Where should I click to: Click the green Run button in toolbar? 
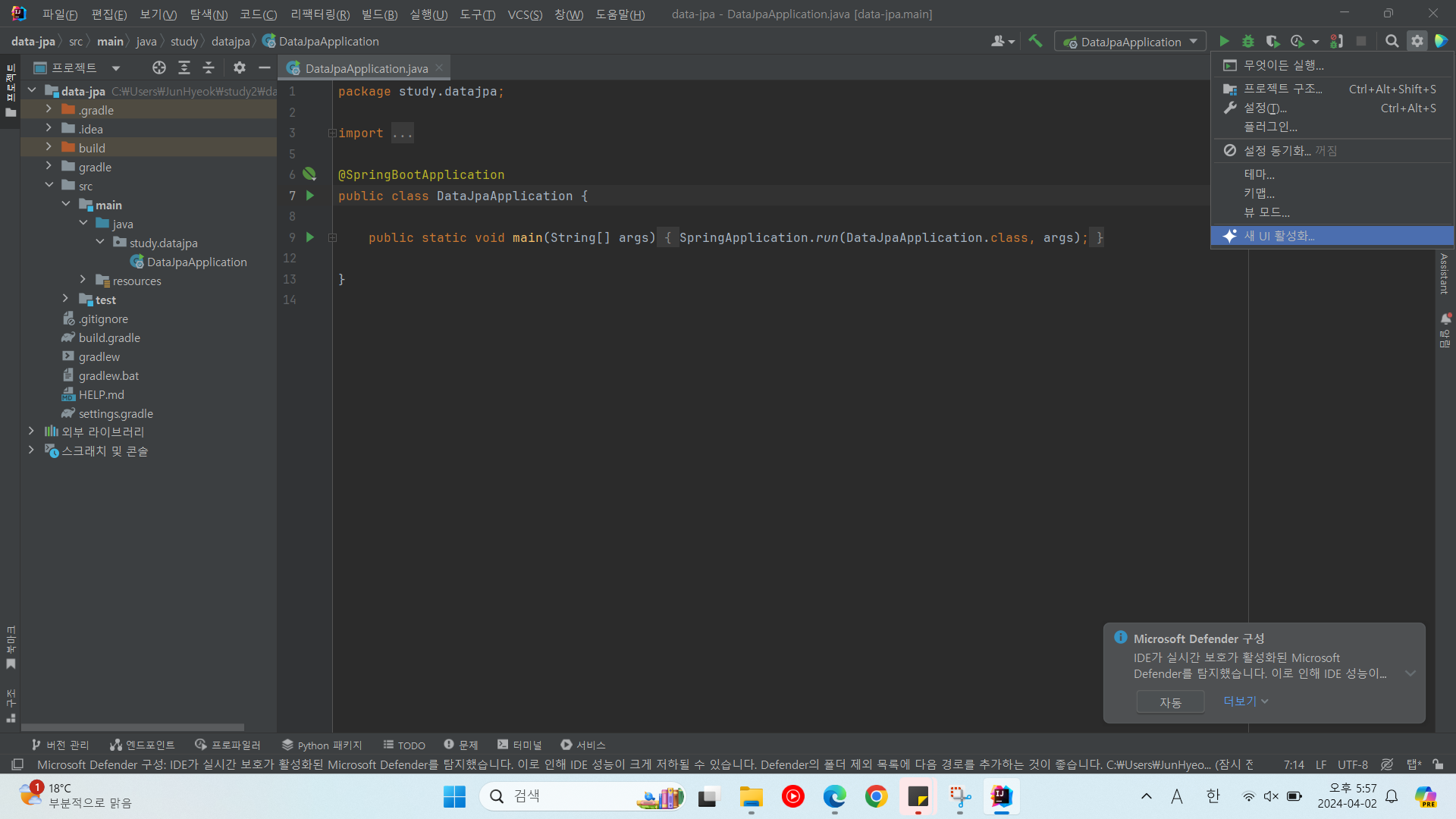click(1224, 42)
